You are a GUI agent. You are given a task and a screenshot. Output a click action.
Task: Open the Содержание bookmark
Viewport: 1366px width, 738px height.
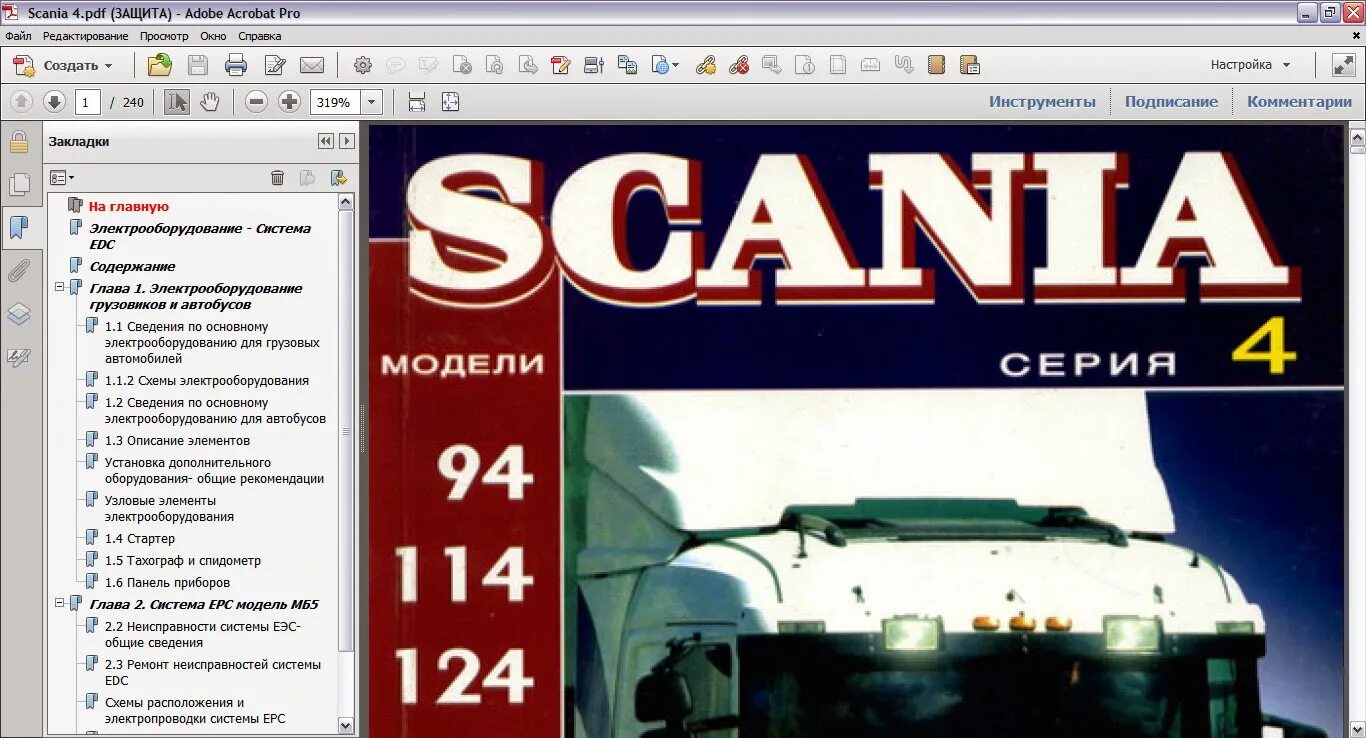132,267
